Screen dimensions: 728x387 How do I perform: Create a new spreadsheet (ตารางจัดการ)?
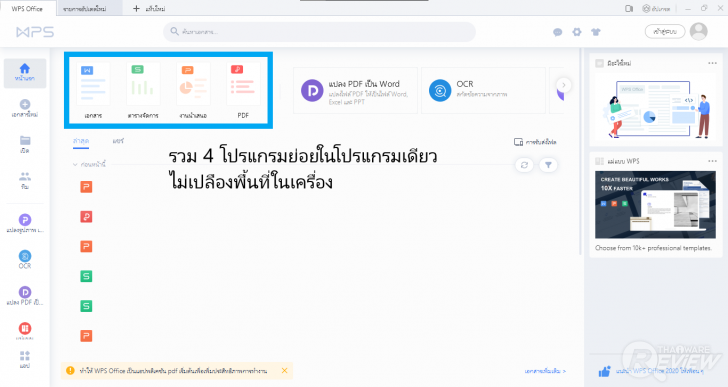(143, 90)
